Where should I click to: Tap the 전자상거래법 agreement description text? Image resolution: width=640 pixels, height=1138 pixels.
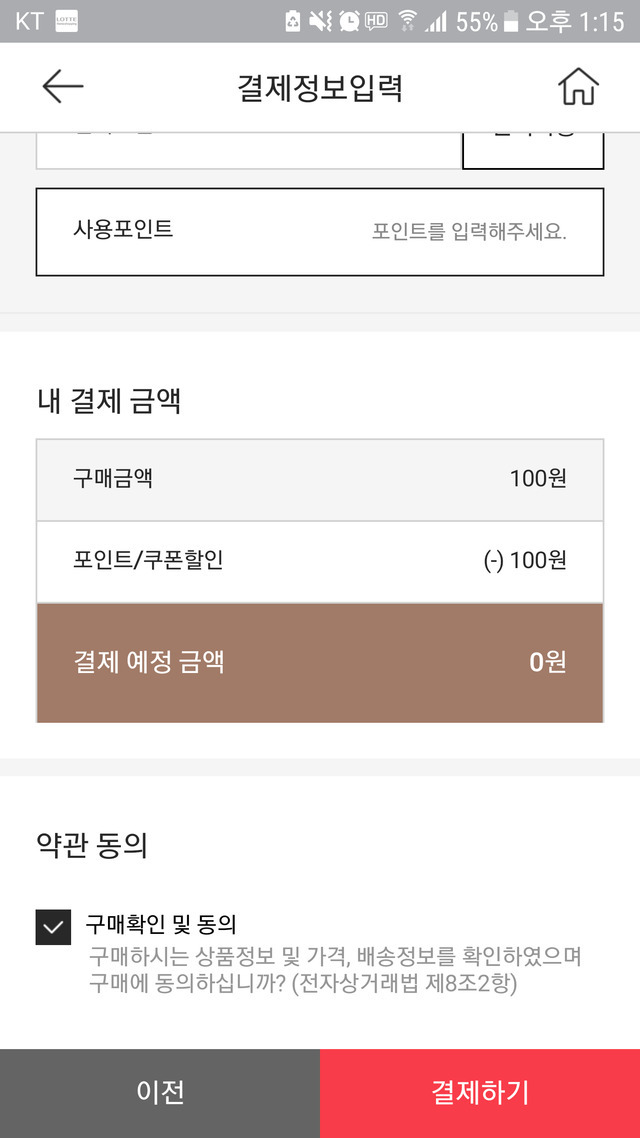coord(334,969)
